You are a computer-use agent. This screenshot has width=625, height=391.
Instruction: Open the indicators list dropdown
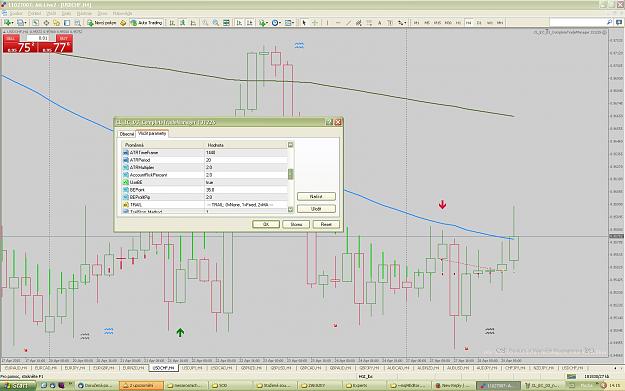pyautogui.click(x=263, y=23)
